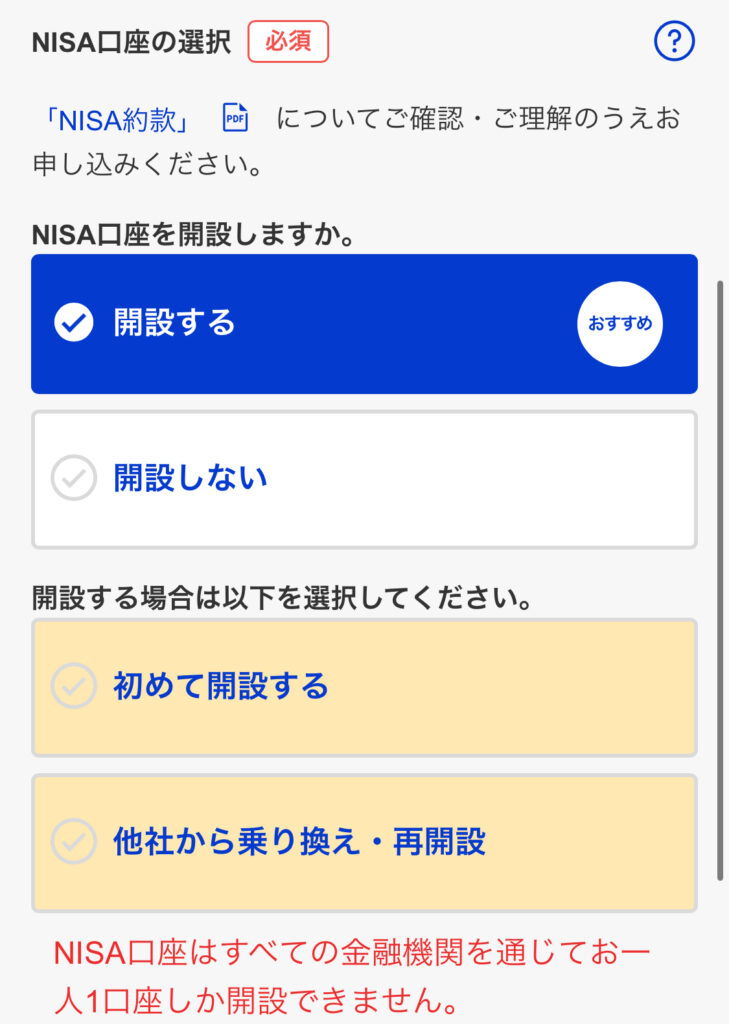The image size is (729, 1024).
Task: Click the vertical scrollbar on the right
Action: (720, 580)
